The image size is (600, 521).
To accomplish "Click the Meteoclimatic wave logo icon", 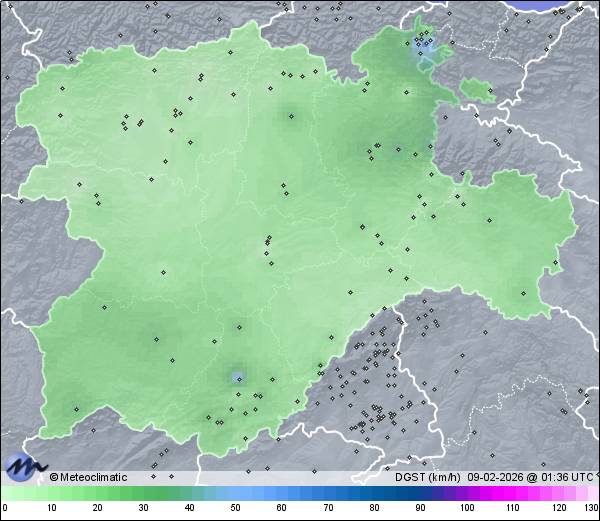I will point(25,466).
